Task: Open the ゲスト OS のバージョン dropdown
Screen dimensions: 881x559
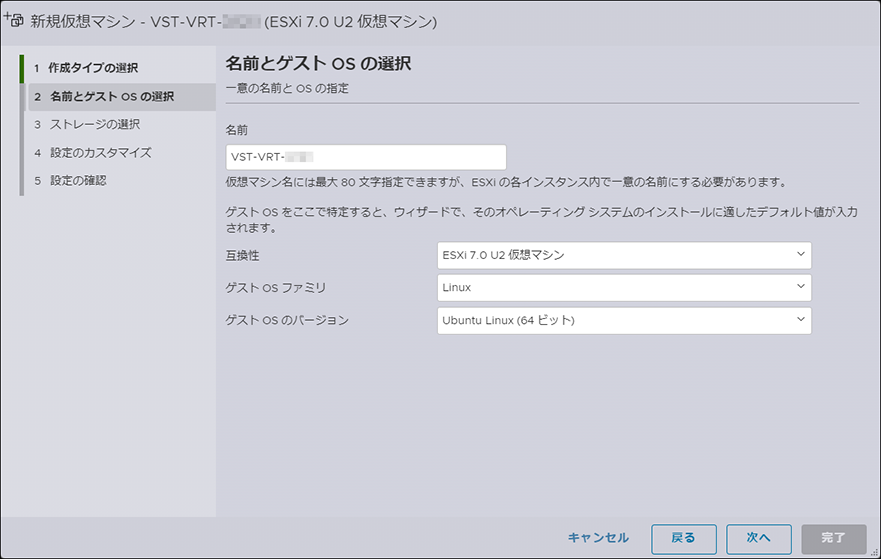Action: pos(624,320)
